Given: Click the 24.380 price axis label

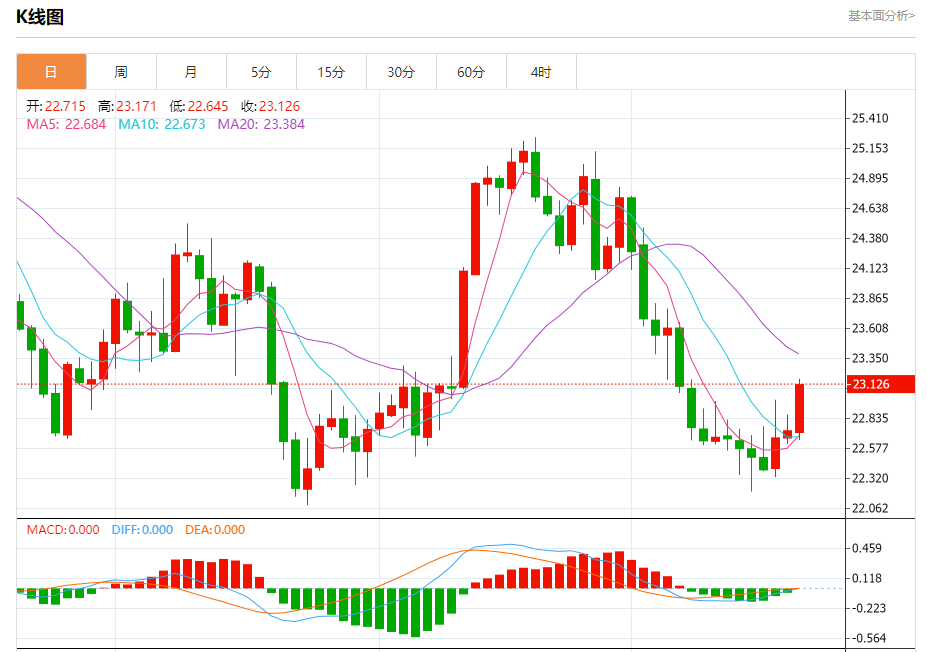Looking at the screenshot, I should point(870,238).
